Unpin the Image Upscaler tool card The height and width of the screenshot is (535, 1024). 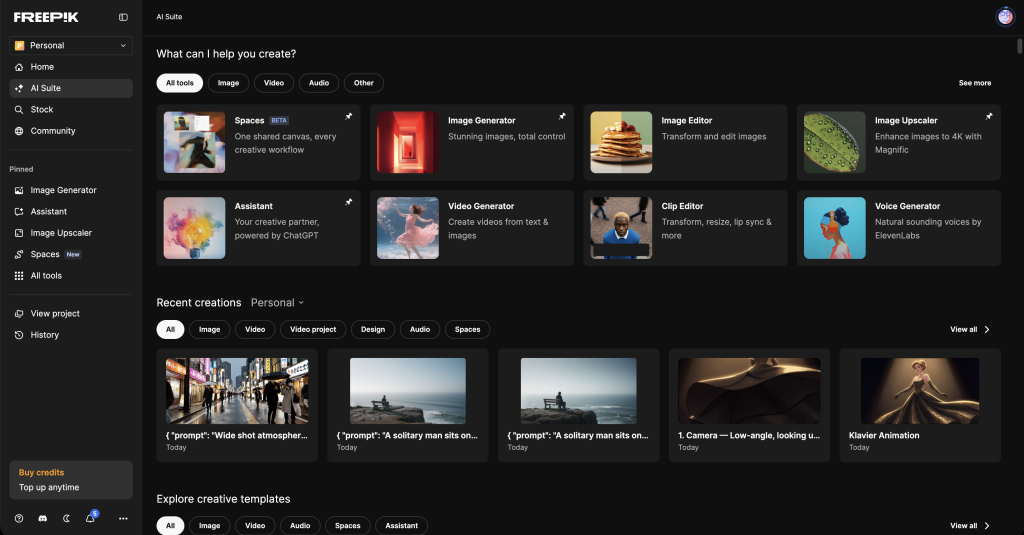[x=988, y=117]
